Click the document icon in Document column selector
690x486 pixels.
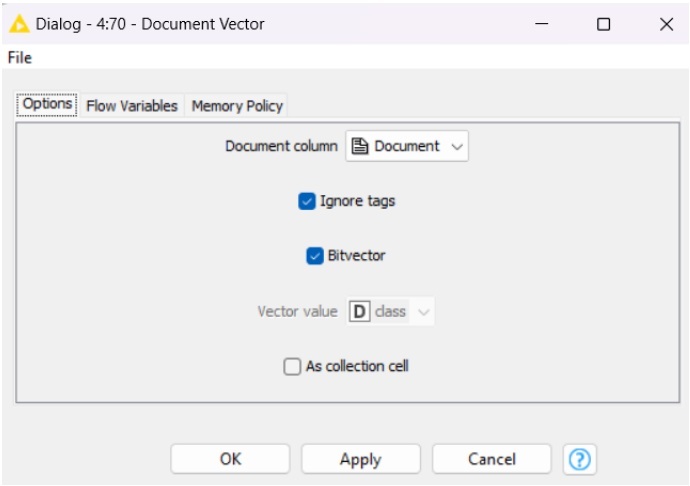(361, 146)
